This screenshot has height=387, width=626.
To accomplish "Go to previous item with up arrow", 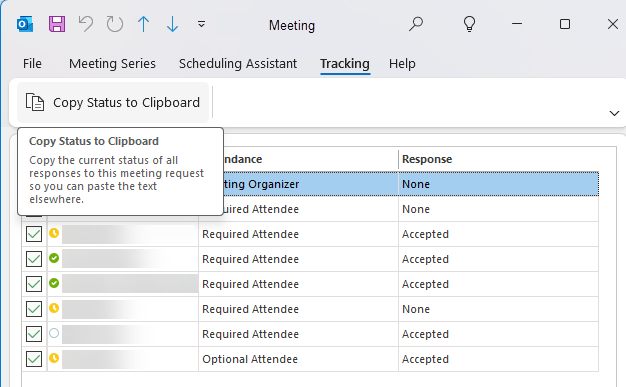I will 143,24.
